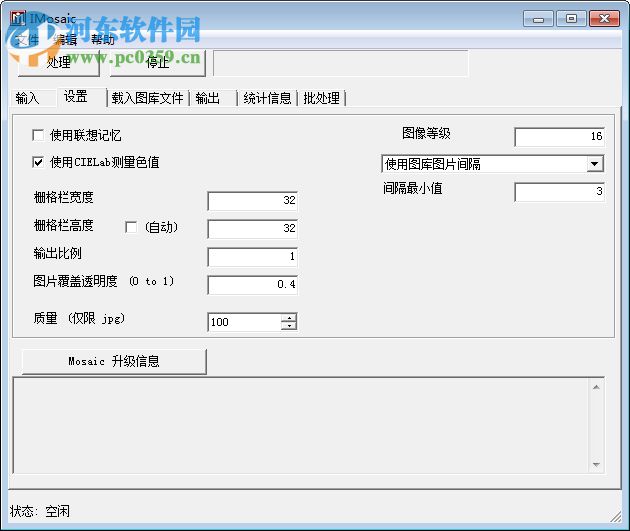This screenshot has width=630, height=531.
Task: Open the 文件 menu
Action: (x=27, y=39)
